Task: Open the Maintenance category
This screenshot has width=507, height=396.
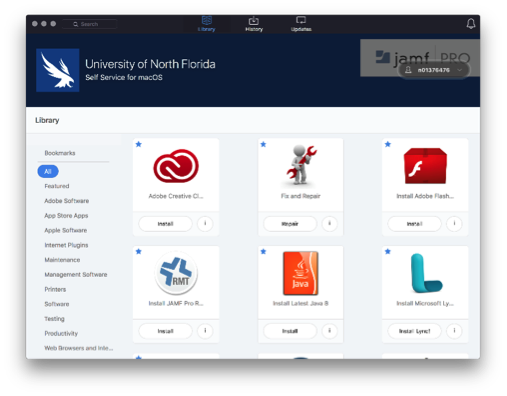Action: [62, 260]
